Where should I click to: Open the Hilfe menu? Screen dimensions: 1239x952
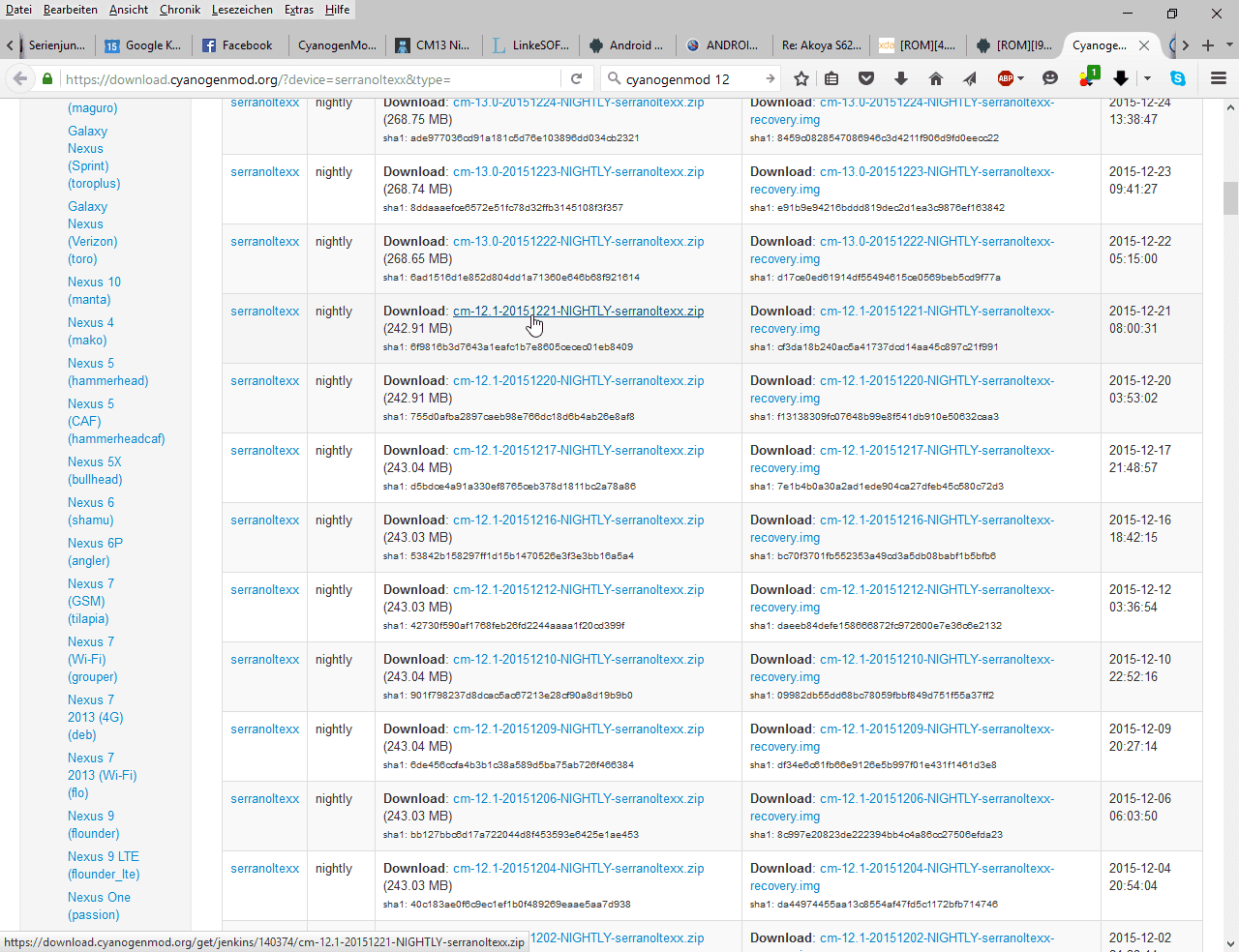[338, 10]
